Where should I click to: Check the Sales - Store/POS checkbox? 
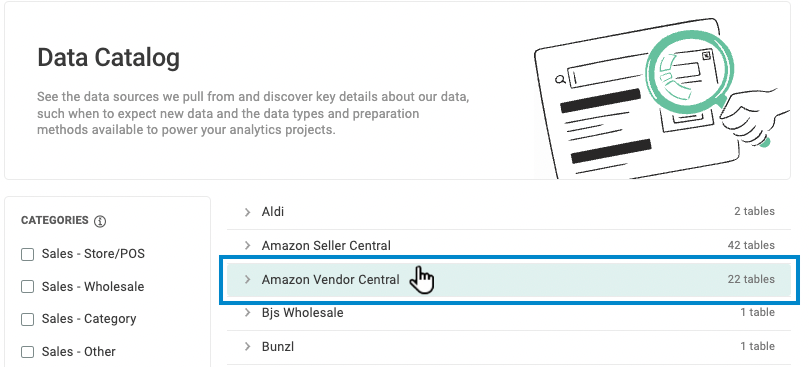point(27,254)
